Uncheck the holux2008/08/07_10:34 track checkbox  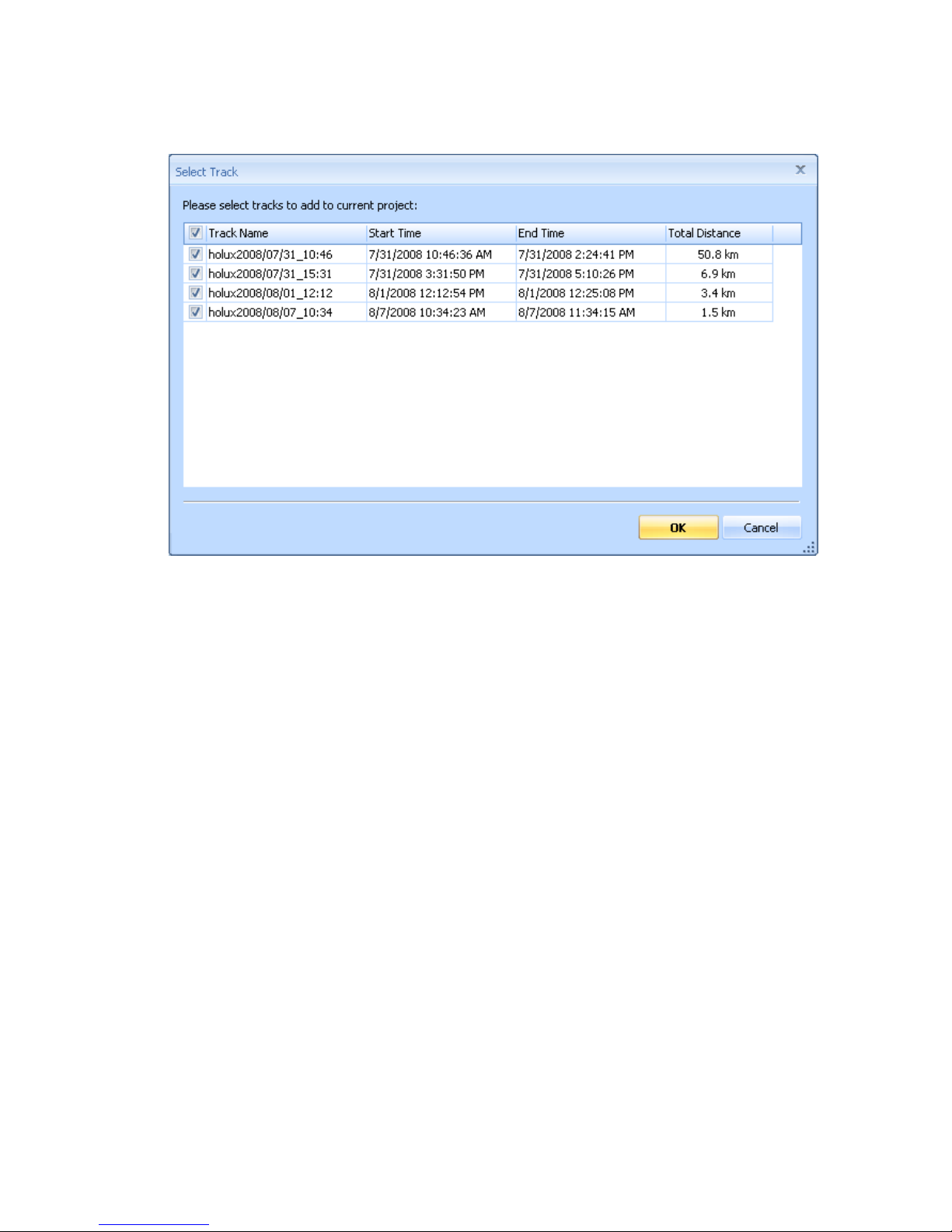tap(196, 312)
